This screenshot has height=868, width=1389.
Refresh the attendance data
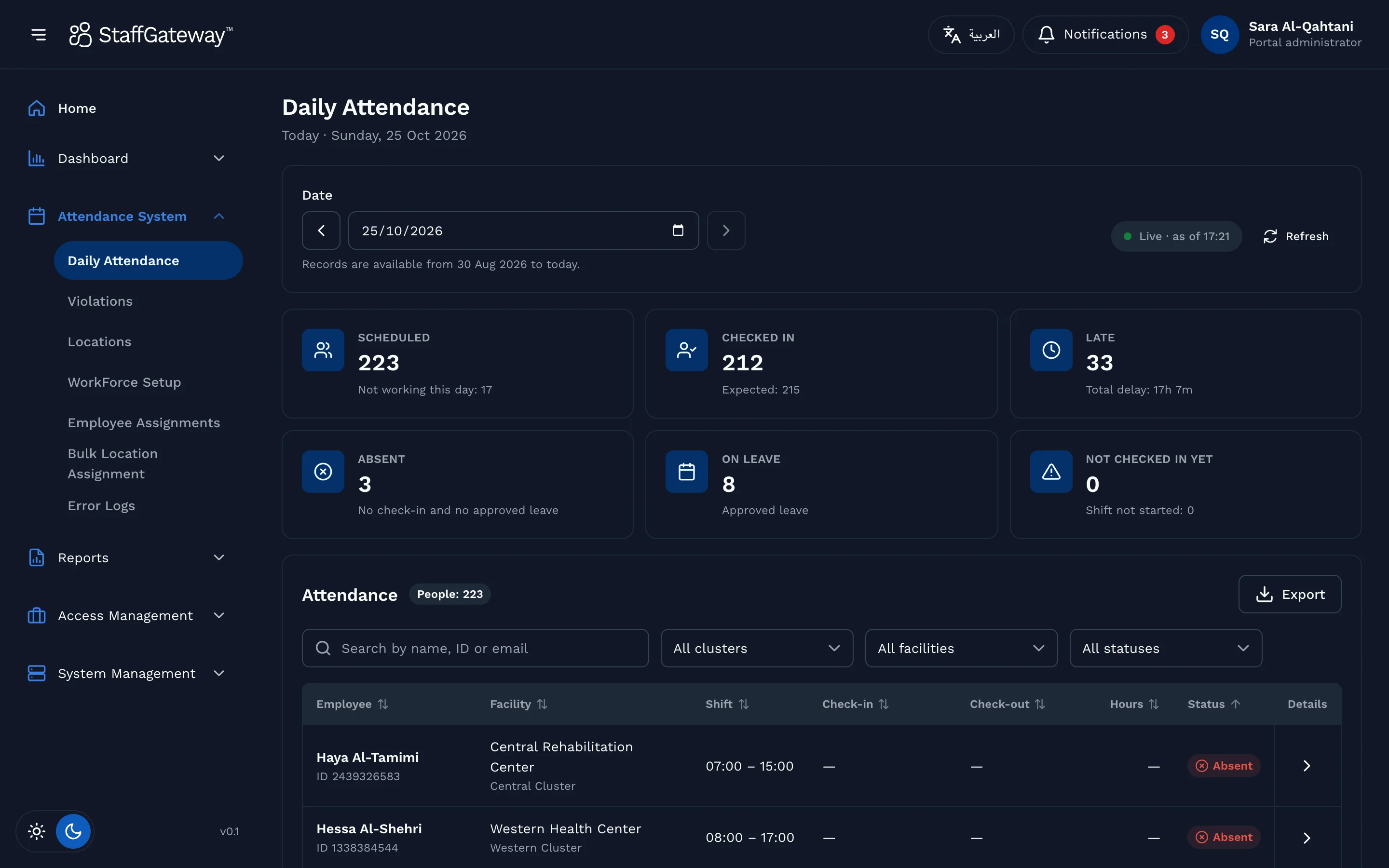point(1295,236)
